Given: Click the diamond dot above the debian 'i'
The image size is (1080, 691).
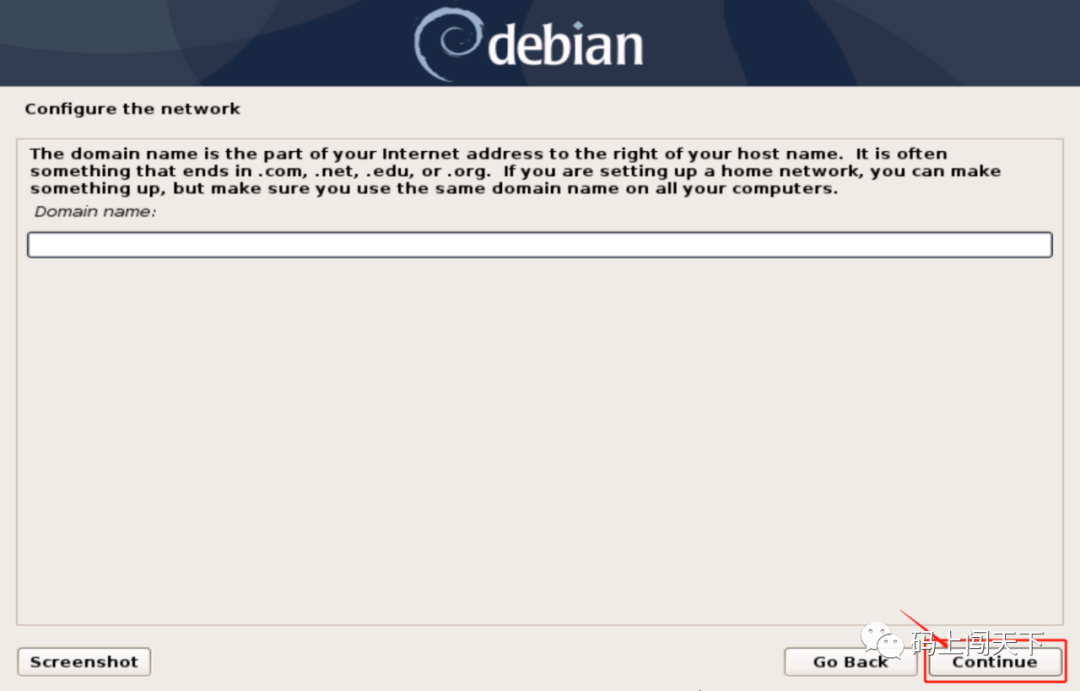Looking at the screenshot, I should 578,25.
